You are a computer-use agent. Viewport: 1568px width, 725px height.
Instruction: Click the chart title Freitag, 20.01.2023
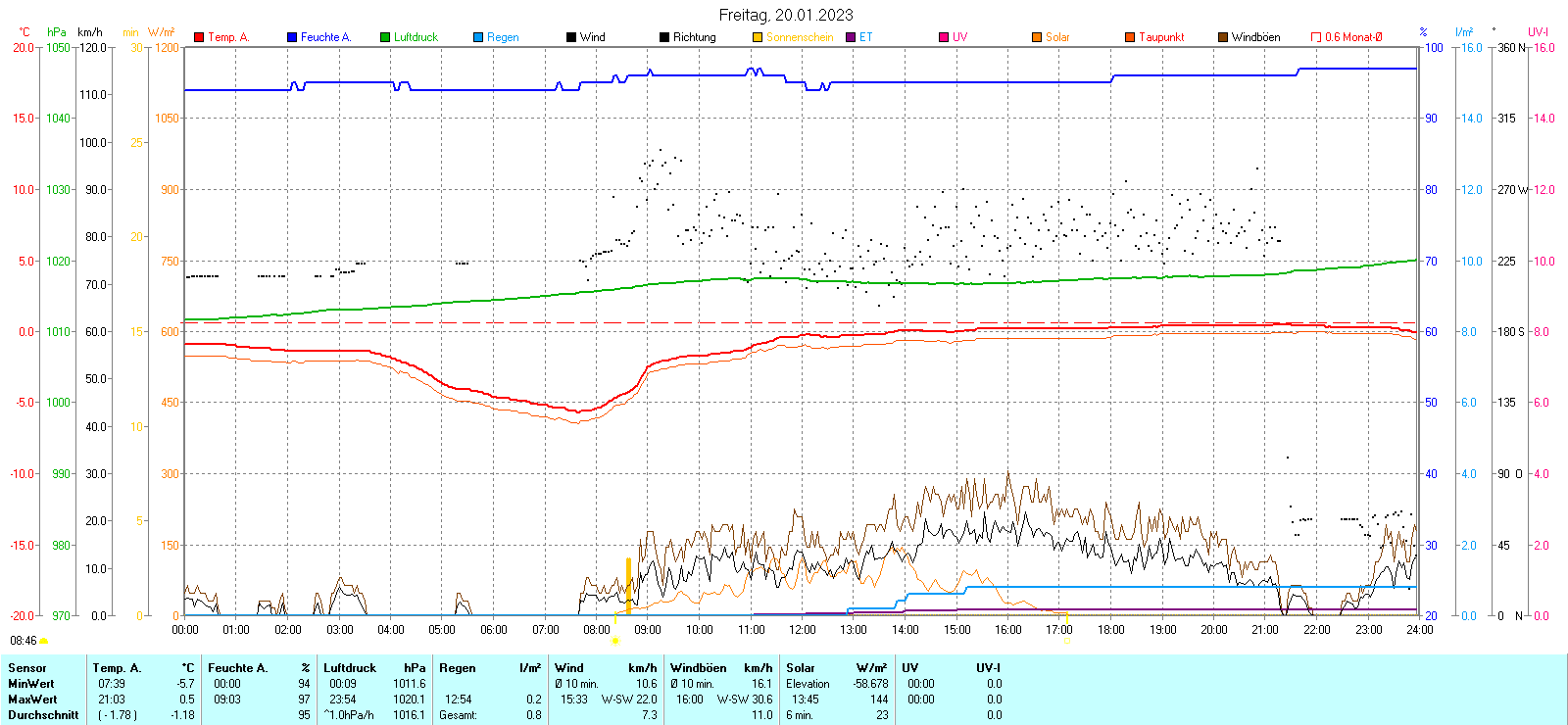tap(785, 15)
